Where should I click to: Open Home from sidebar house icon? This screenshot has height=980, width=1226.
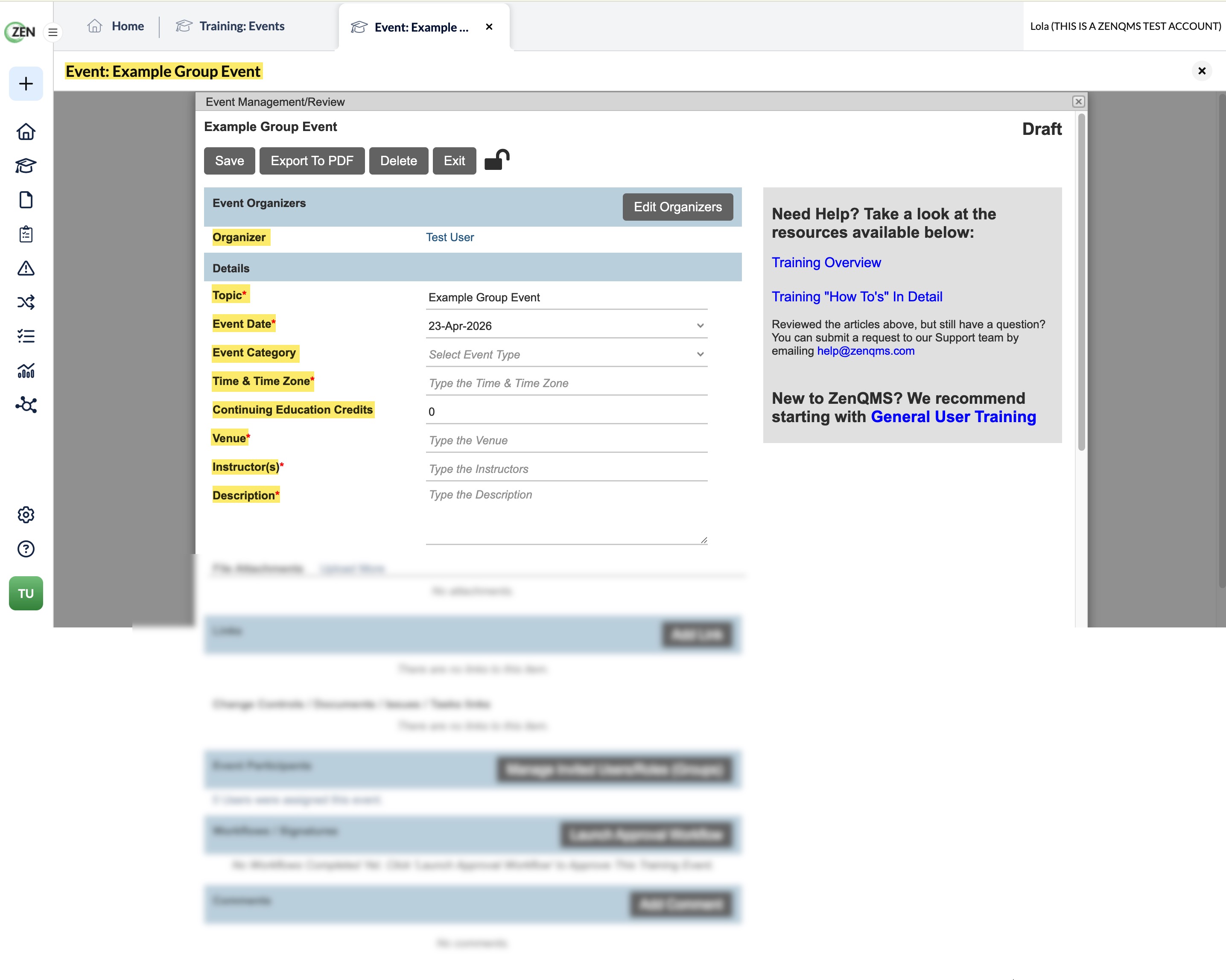pyautogui.click(x=26, y=132)
